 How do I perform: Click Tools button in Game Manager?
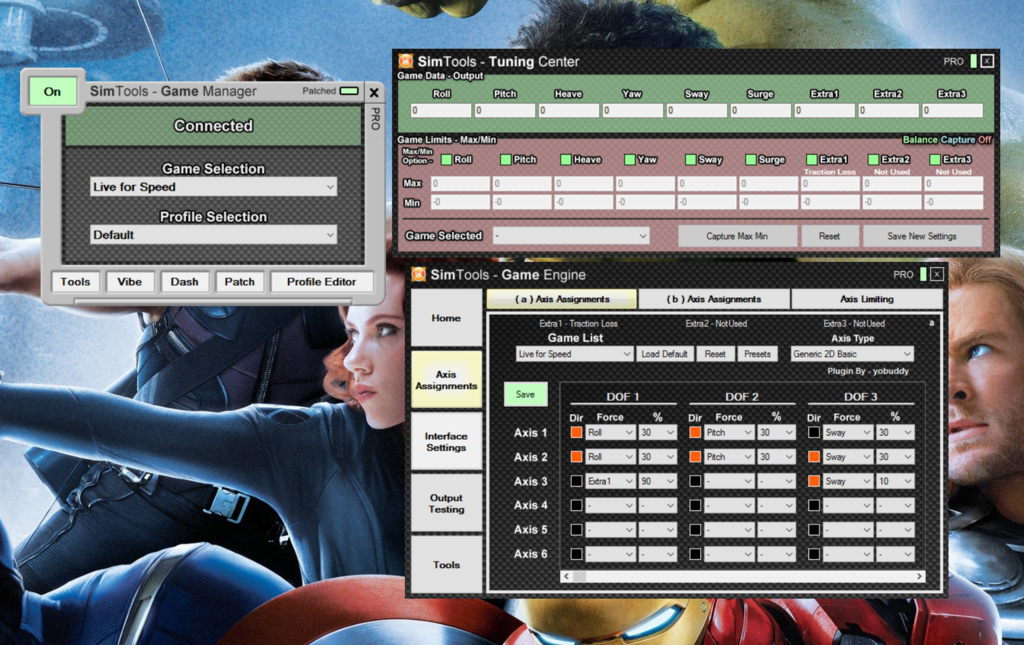pos(75,282)
